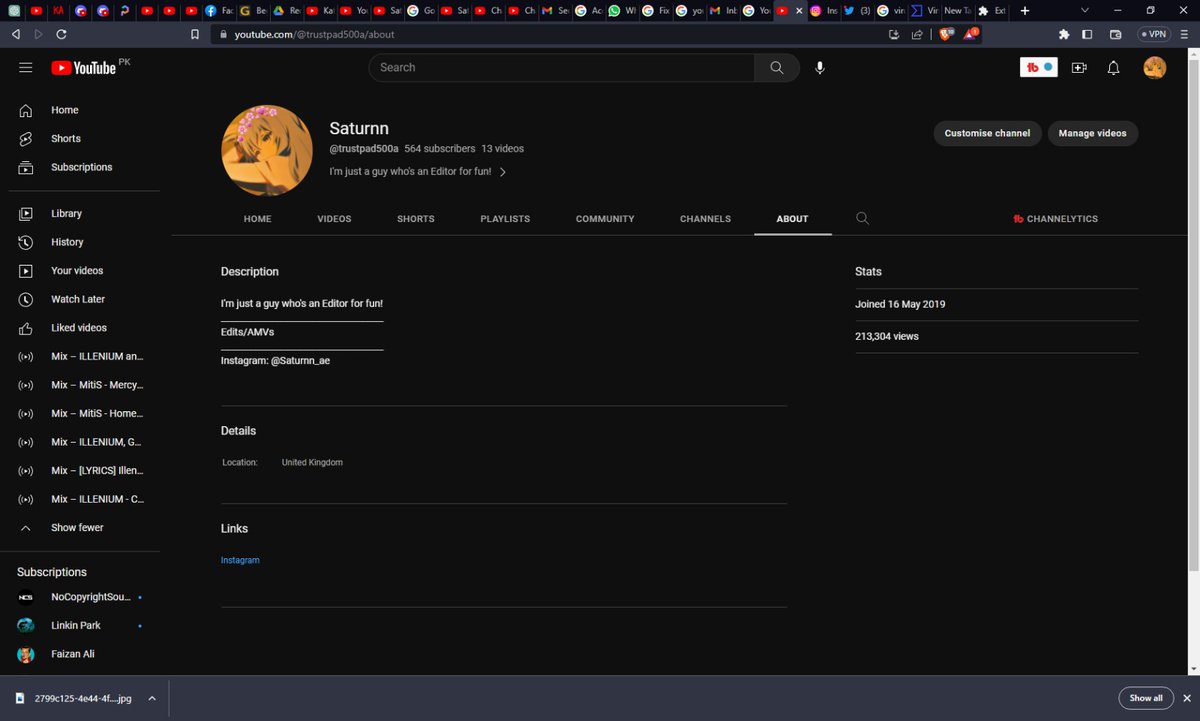Switch to the Instagram browser tab
This screenshot has height=721, width=1200.
click(824, 10)
